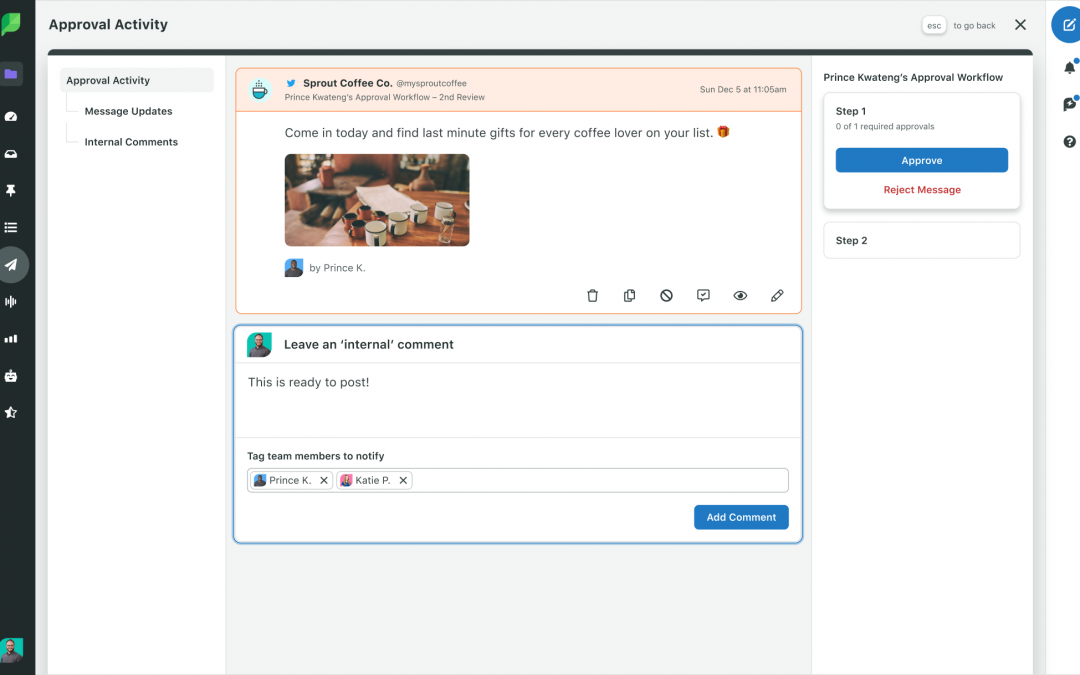Click the @mysproutcoffee handle
Viewport: 1080px width, 675px height.
[431, 83]
